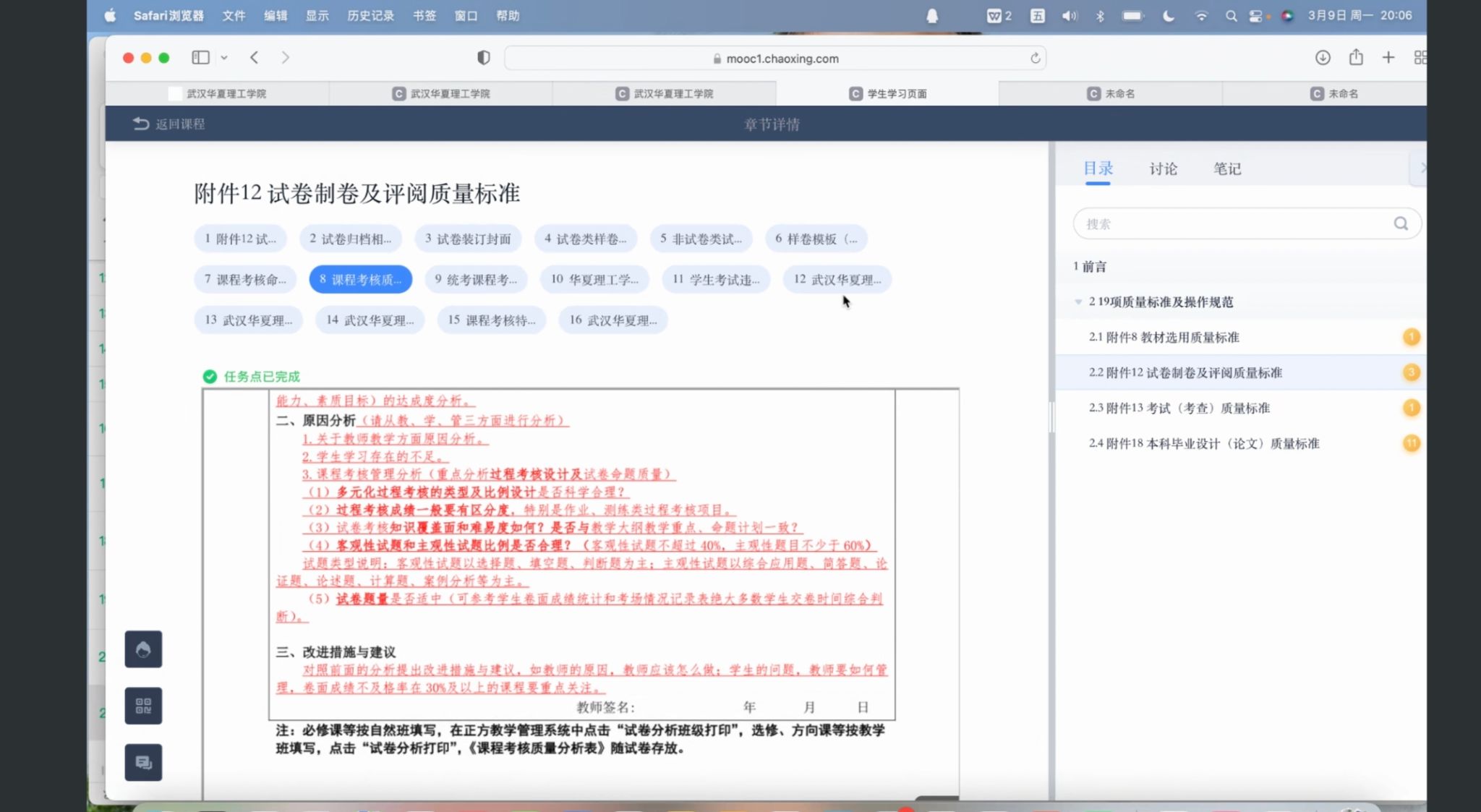The image size is (1481, 812).
Task: Select the 9 统考课程考 chapter button
Action: point(476,280)
